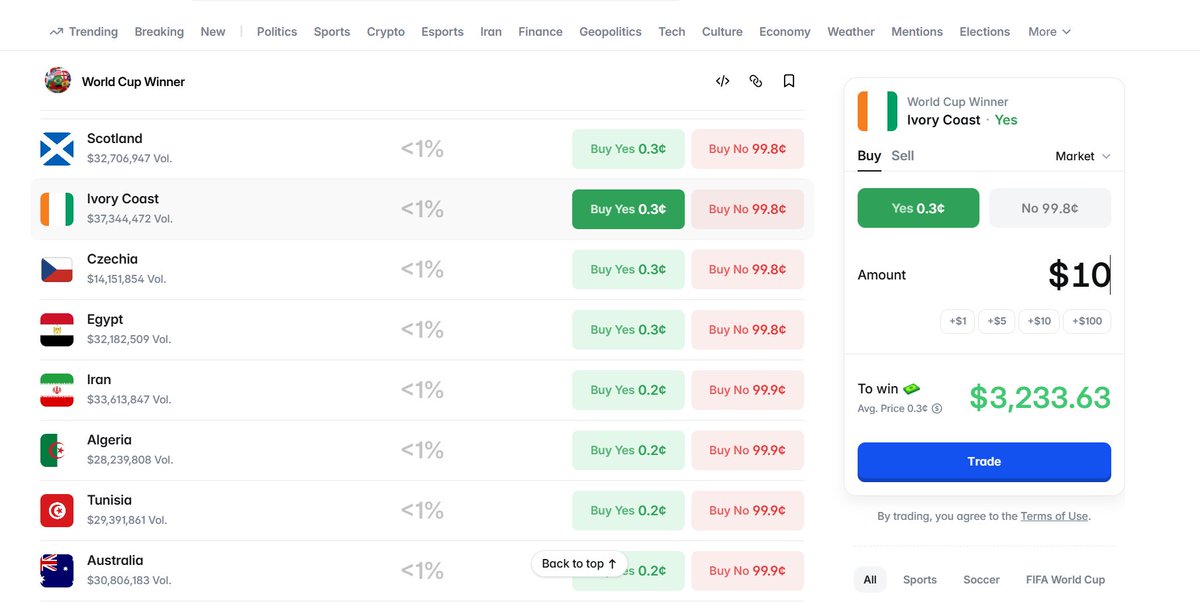
Task: Click the $10 amount input field
Action: (1079, 274)
